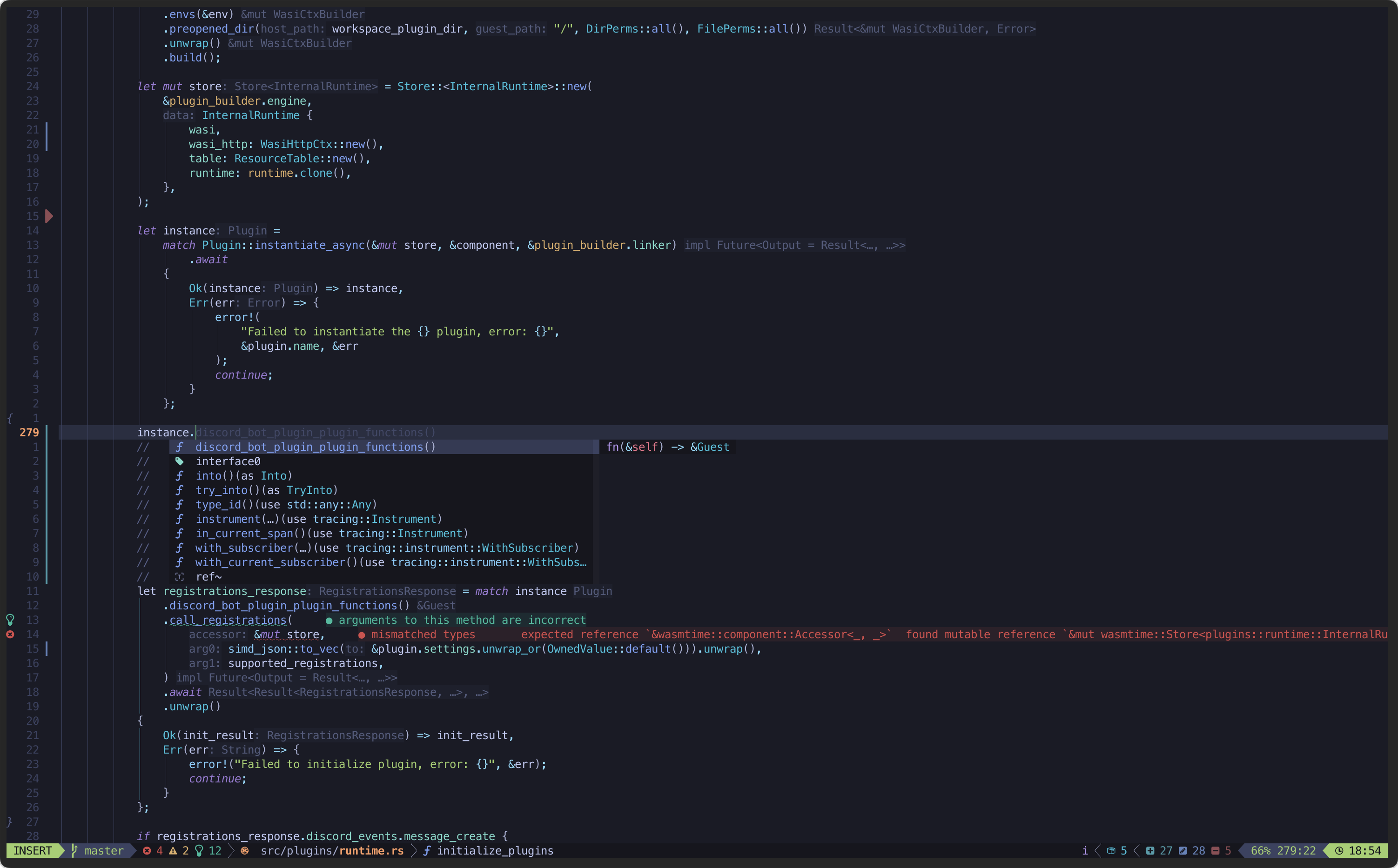This screenshot has width=1398, height=868.
Task: Click the red arrow marker in the gutter
Action: click(49, 216)
